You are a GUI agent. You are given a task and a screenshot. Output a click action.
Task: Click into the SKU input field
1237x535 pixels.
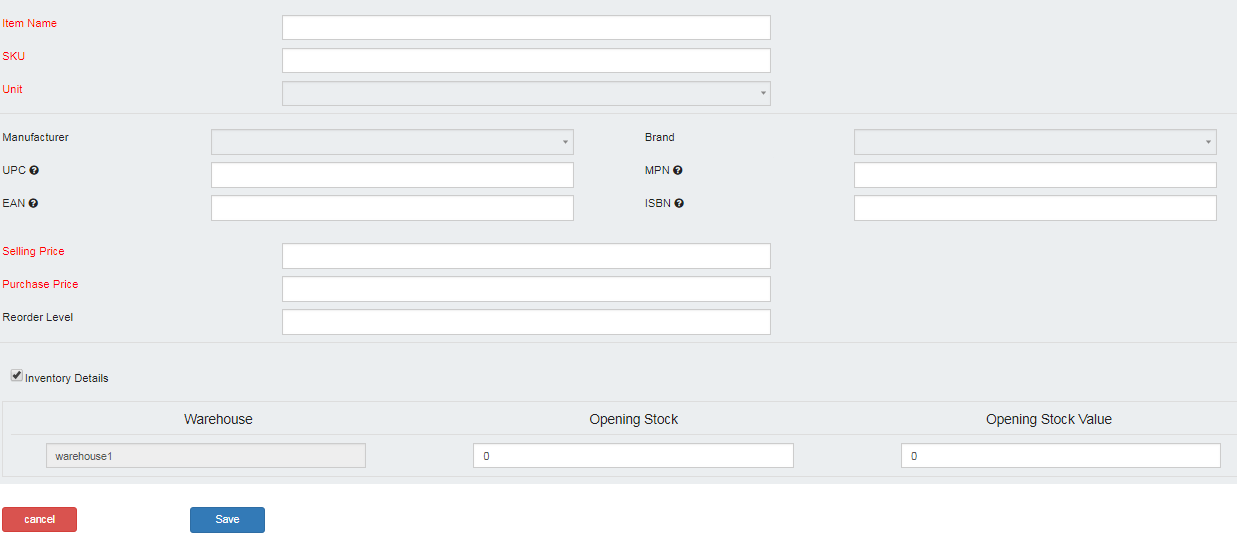526,61
